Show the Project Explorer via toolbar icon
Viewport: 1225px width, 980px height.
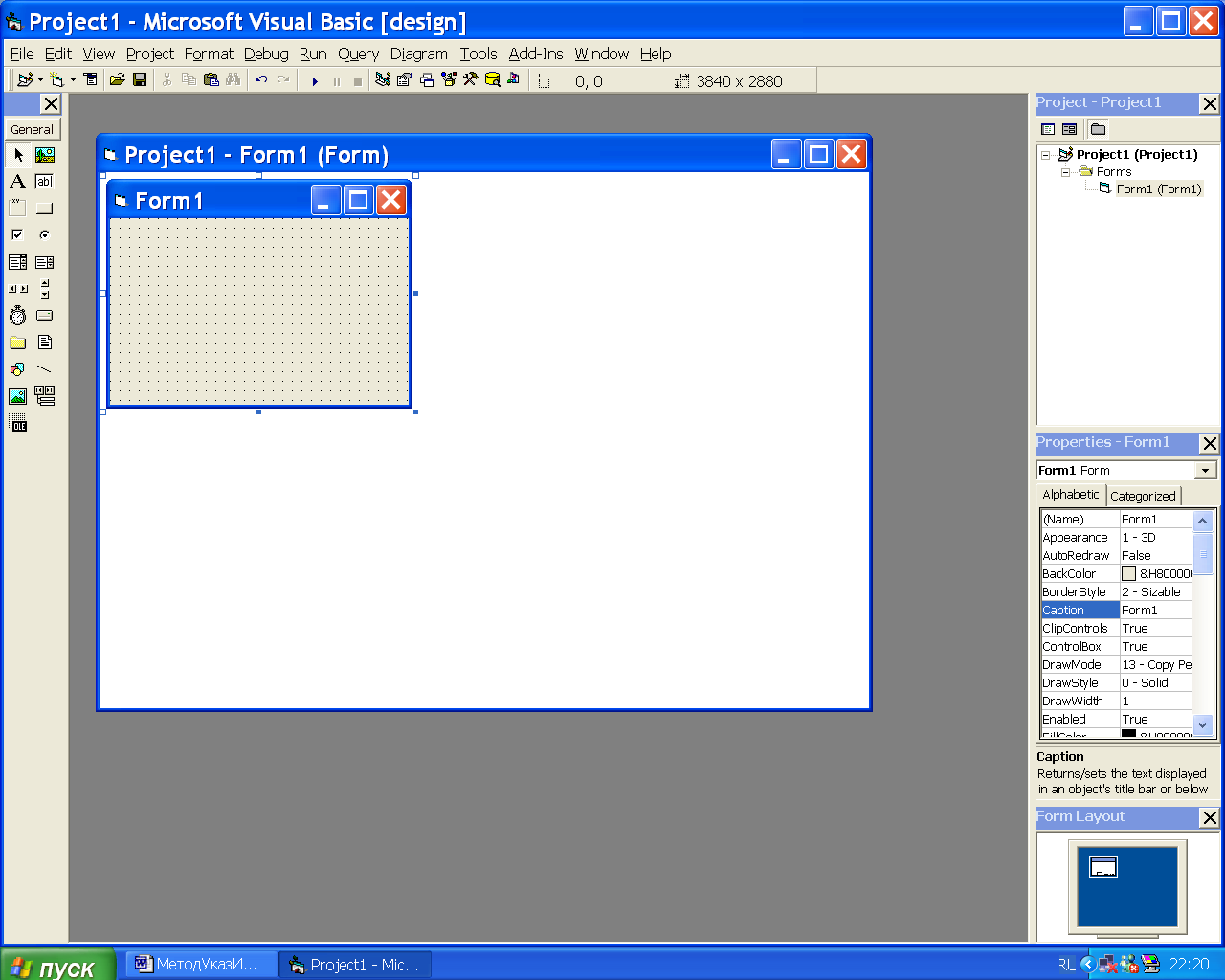pos(383,80)
